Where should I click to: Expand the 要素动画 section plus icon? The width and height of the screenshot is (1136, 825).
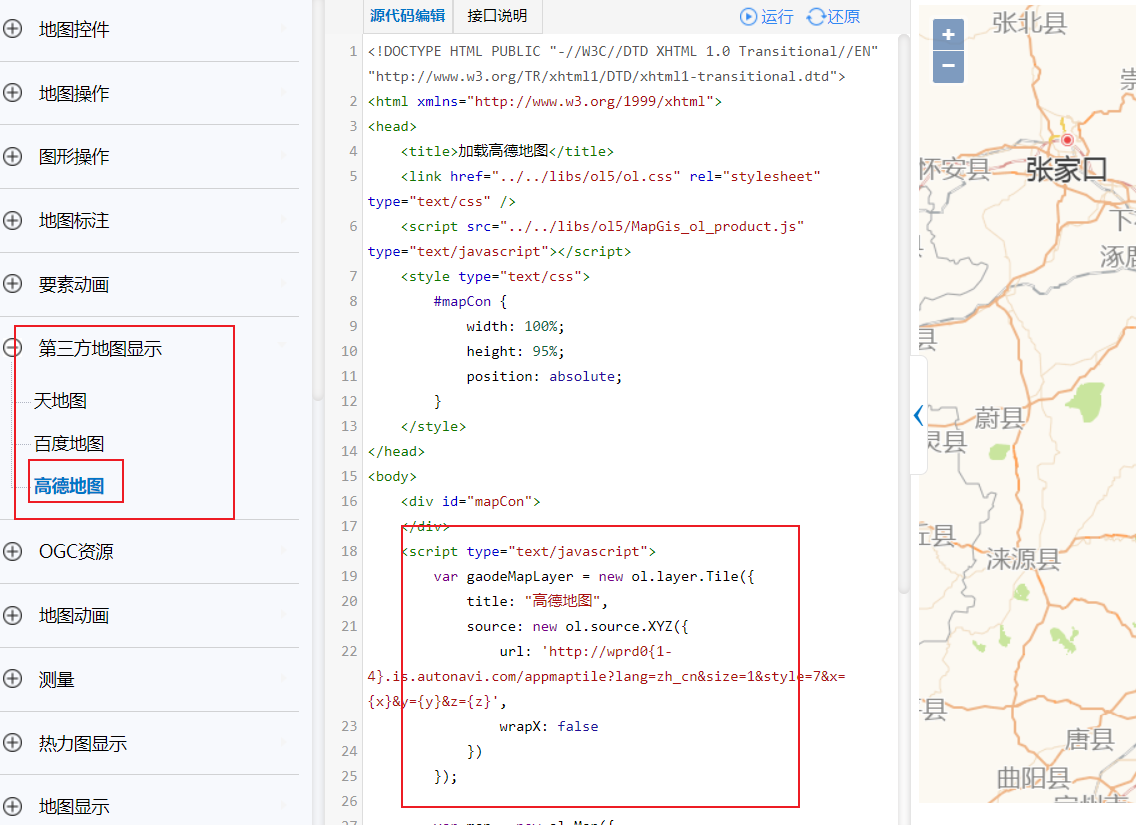pos(12,284)
